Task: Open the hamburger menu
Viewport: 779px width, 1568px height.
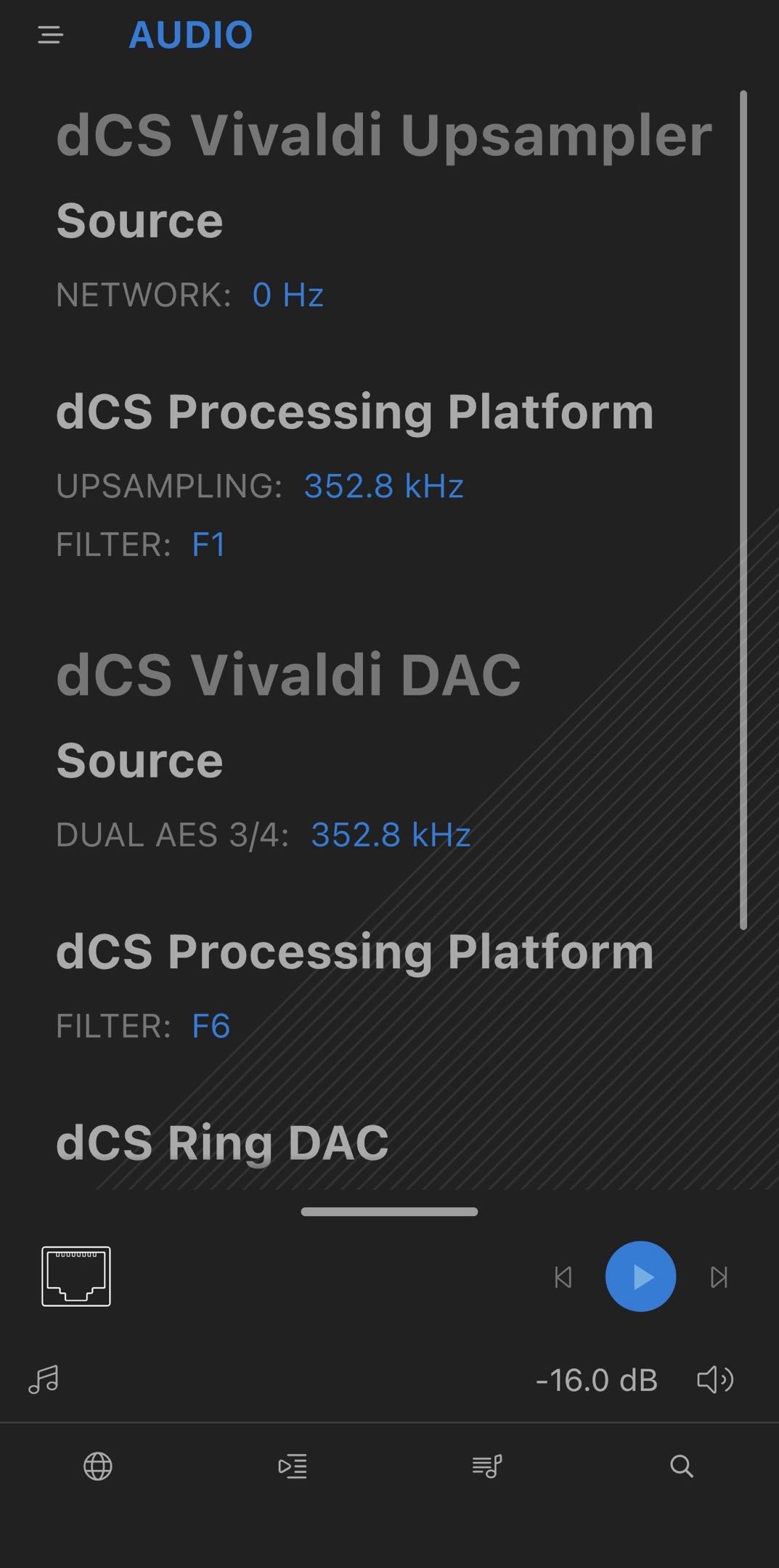Action: point(50,35)
